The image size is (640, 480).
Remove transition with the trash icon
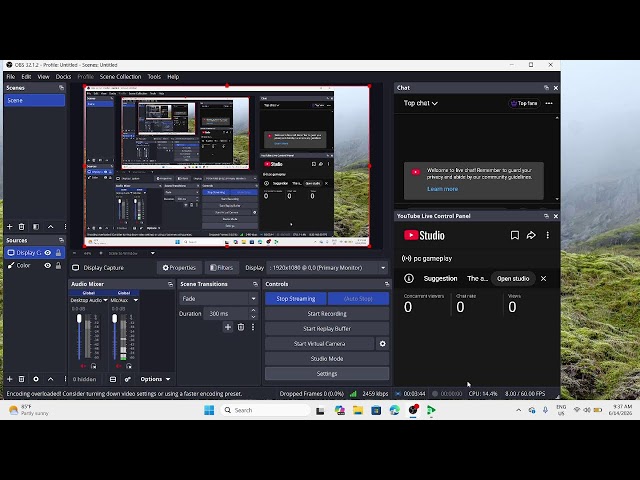[x=241, y=327]
